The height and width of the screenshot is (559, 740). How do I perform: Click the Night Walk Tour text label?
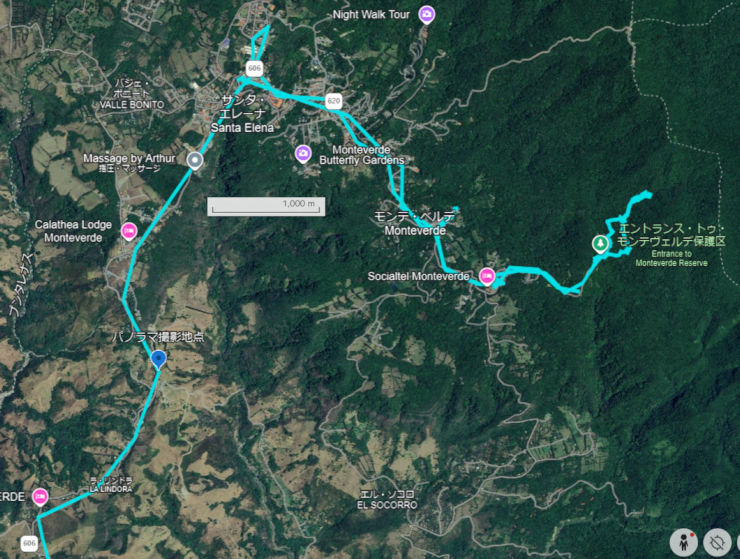click(371, 15)
